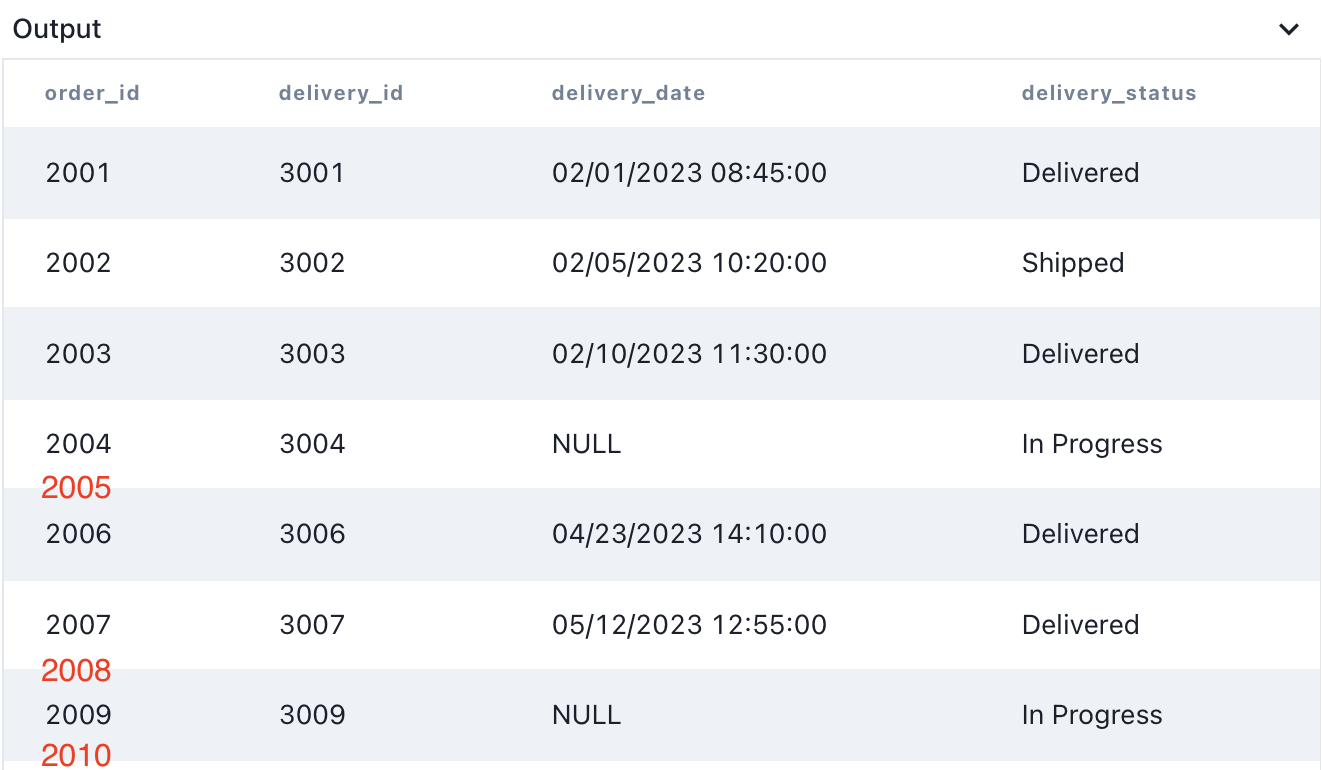Select delivery ID cell 3006
This screenshot has width=1322, height=770.
(312, 534)
